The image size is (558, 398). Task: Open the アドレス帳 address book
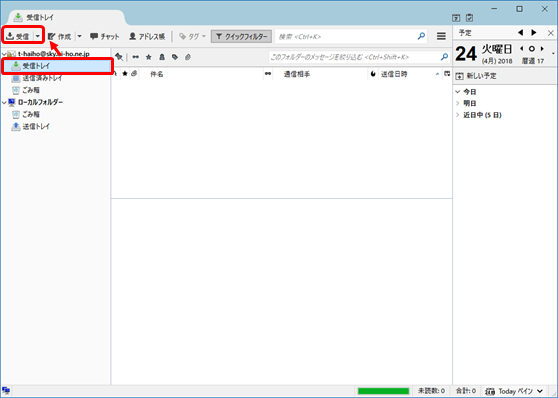pyautogui.click(x=147, y=36)
